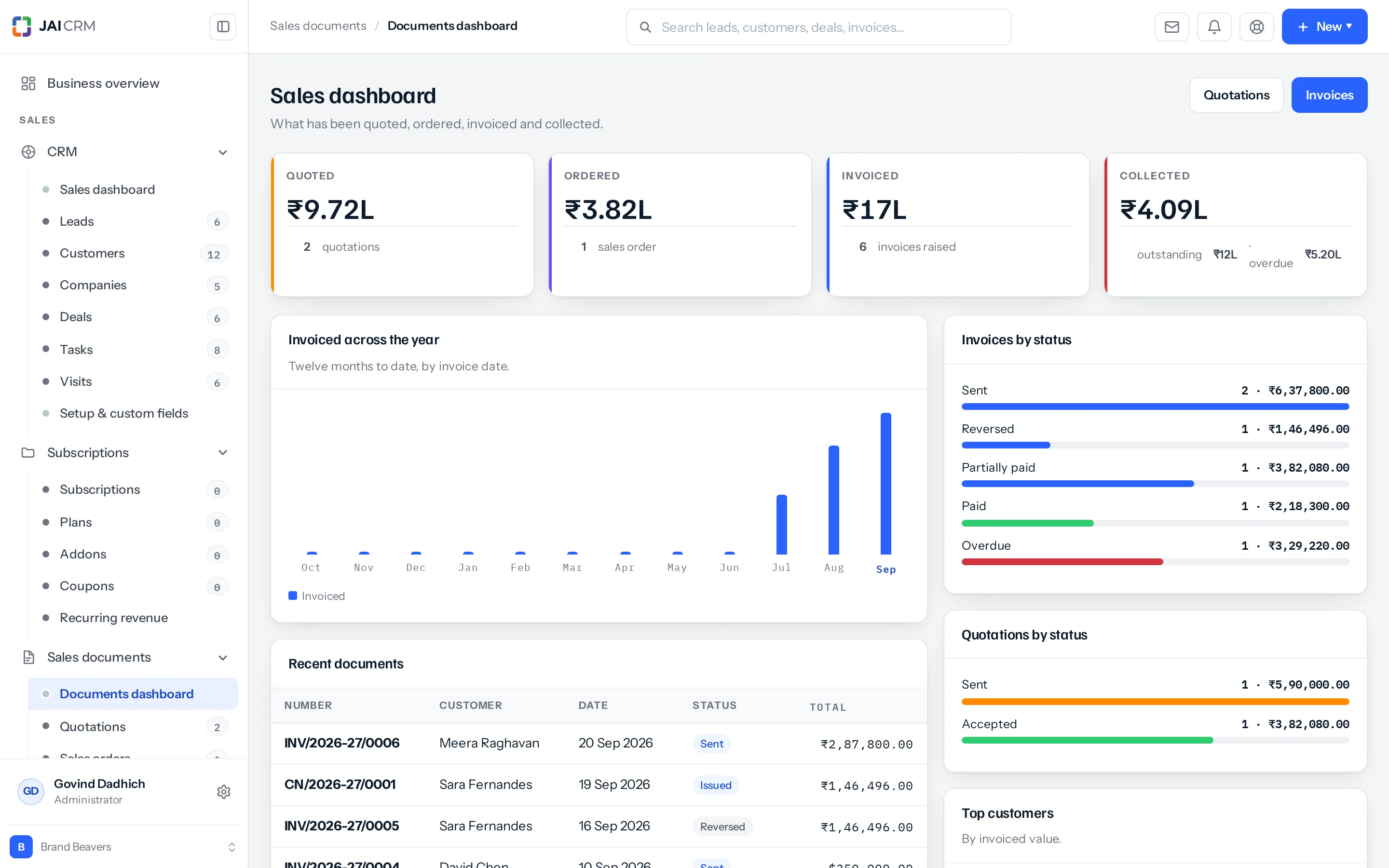Collapse the Subscriptions section chevron
Viewport: 1389px width, 868px height.
pyautogui.click(x=223, y=452)
